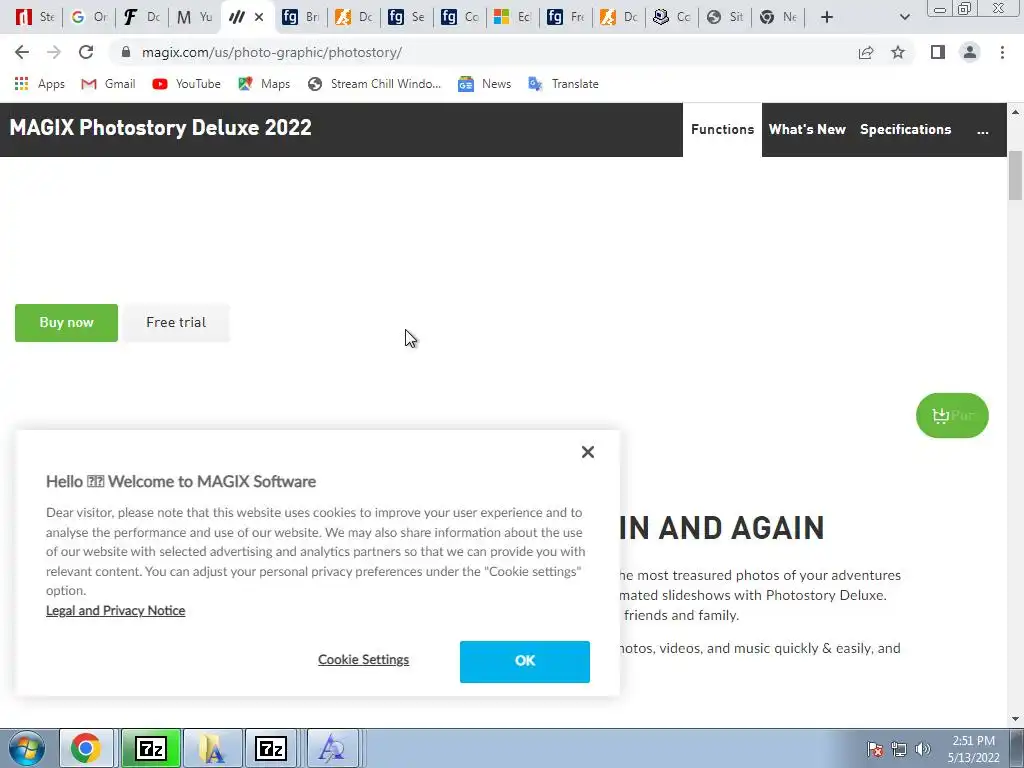Click the scrollbar down arrow

click(1015, 719)
